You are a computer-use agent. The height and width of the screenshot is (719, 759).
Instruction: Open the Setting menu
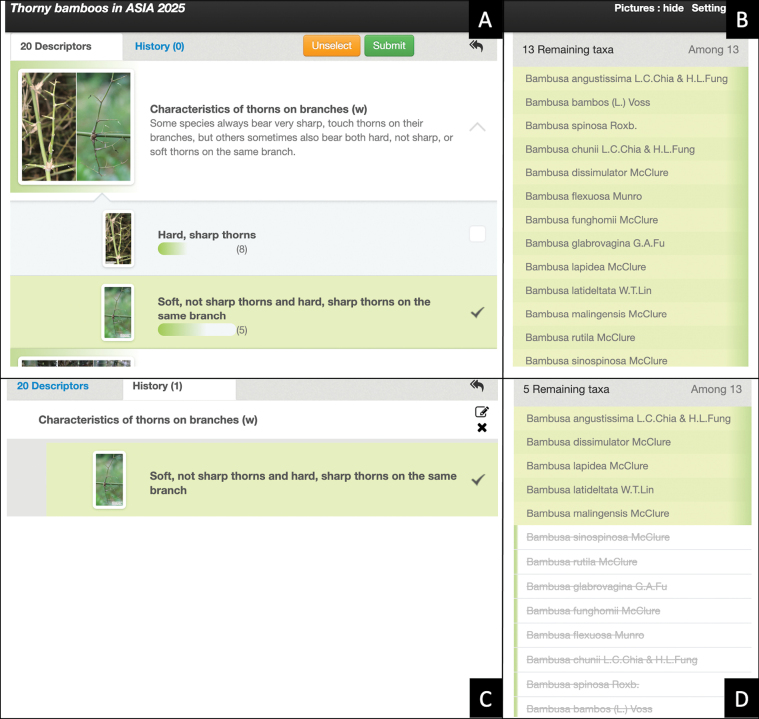click(x=709, y=8)
